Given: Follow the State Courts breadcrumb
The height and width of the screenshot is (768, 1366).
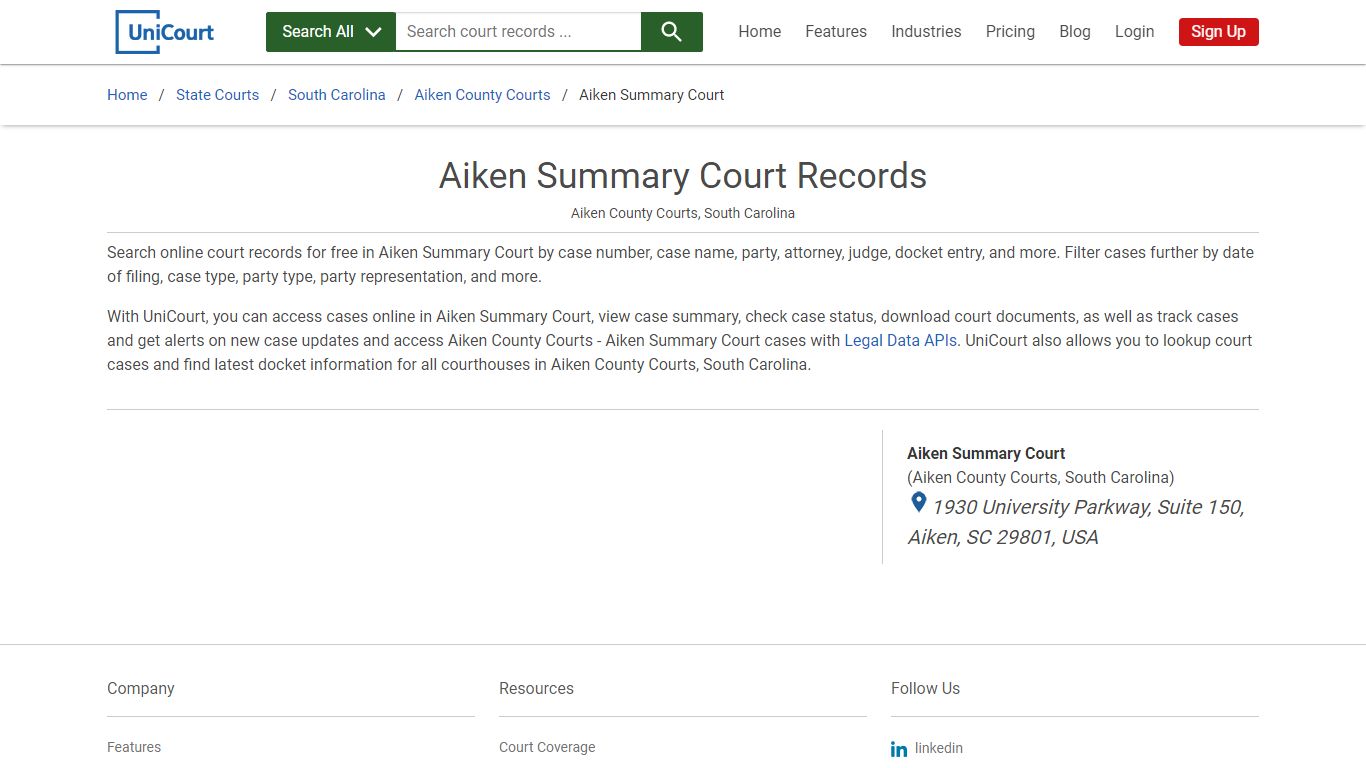Looking at the screenshot, I should 217,95.
